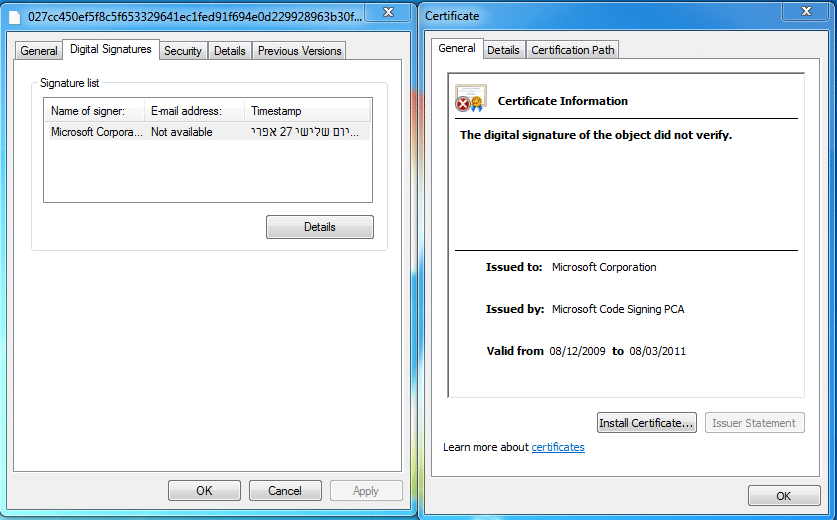837x520 pixels.
Task: Click the valid from date 08/12/2009
Action: [578, 351]
